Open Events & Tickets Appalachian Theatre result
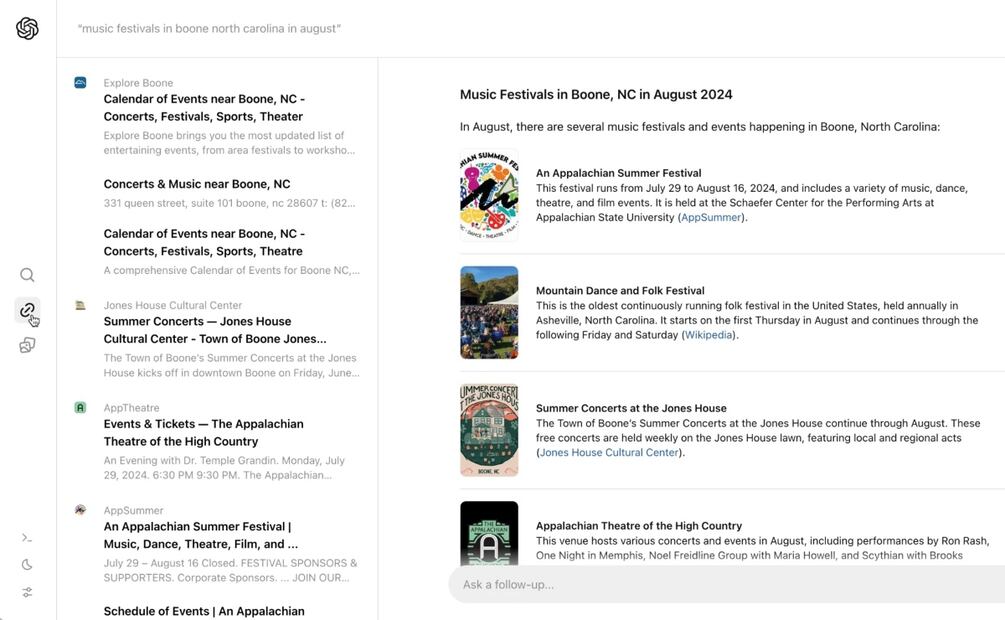Image resolution: width=1005 pixels, height=620 pixels. pos(203,432)
